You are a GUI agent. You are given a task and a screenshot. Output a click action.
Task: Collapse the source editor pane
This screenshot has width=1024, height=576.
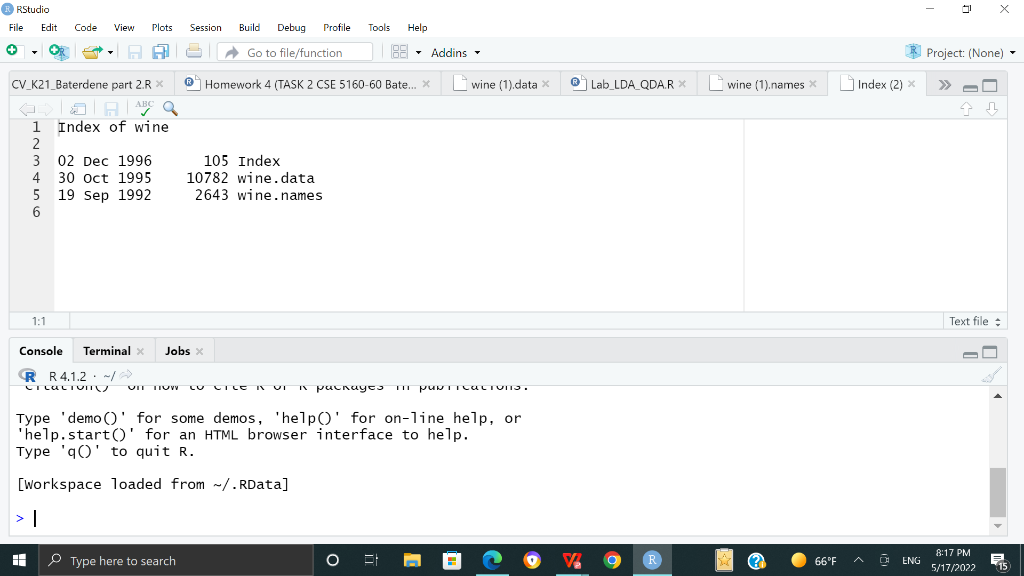970,86
